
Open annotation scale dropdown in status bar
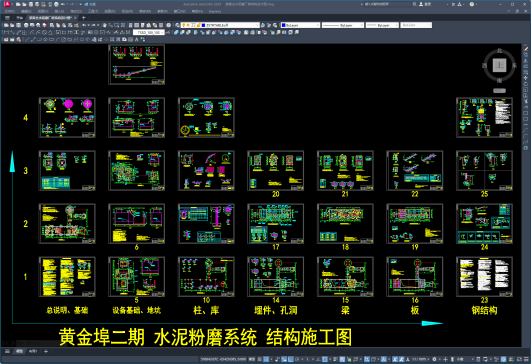421,359
